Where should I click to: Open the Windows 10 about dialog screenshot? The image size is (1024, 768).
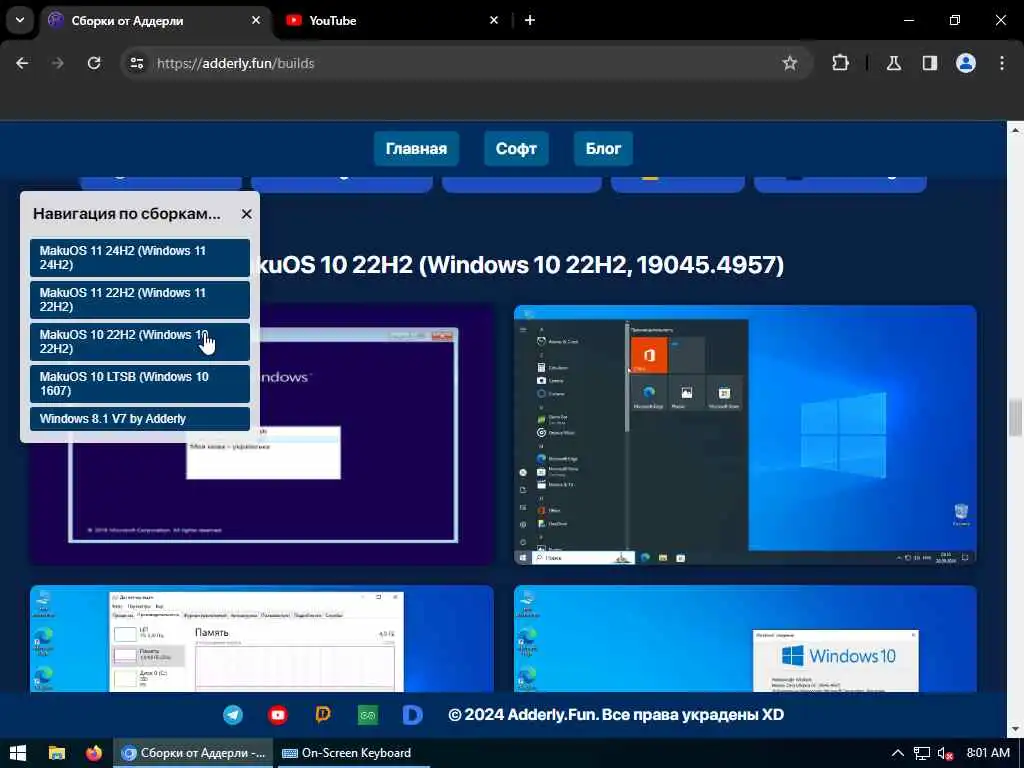click(745, 639)
